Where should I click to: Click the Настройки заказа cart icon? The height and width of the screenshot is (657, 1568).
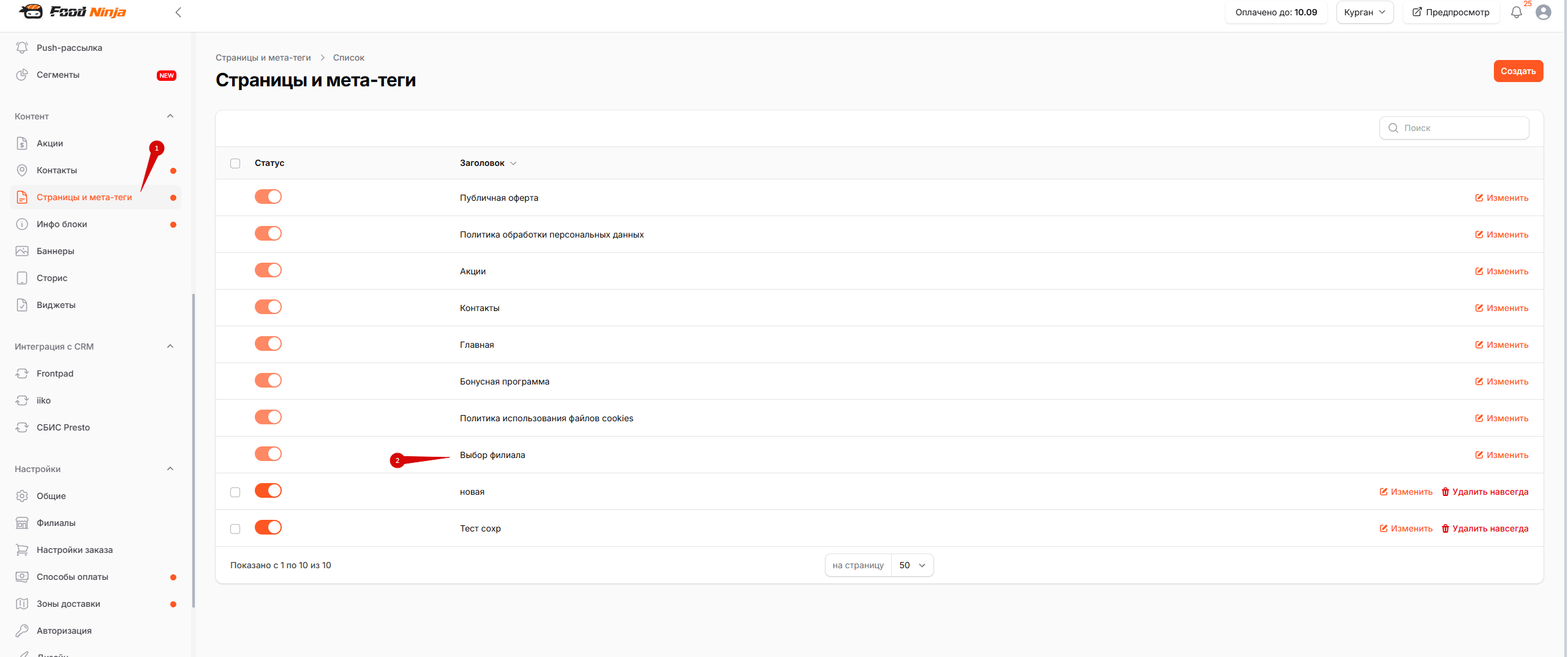22,550
